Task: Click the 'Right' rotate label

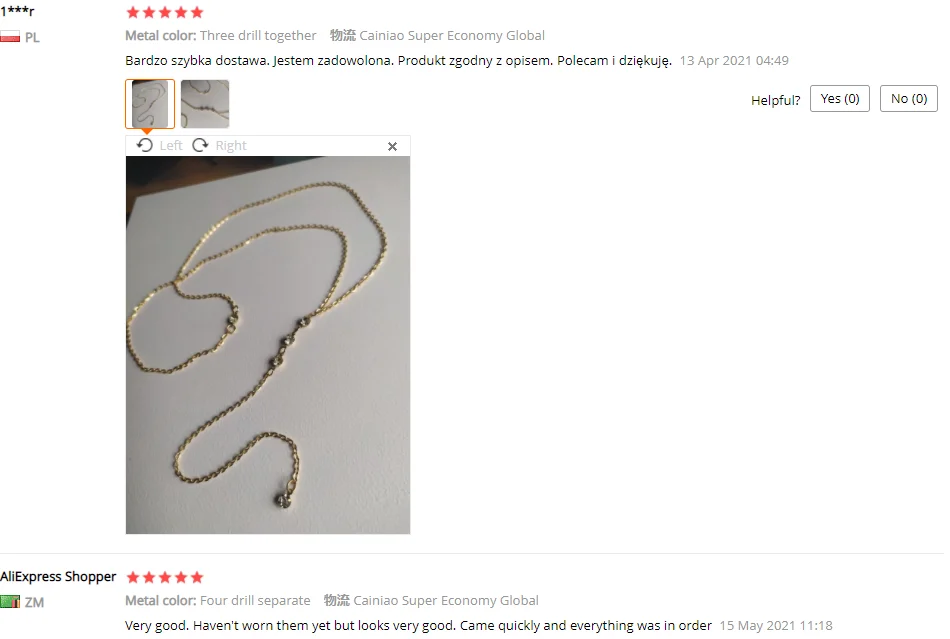Action: pyautogui.click(x=231, y=145)
